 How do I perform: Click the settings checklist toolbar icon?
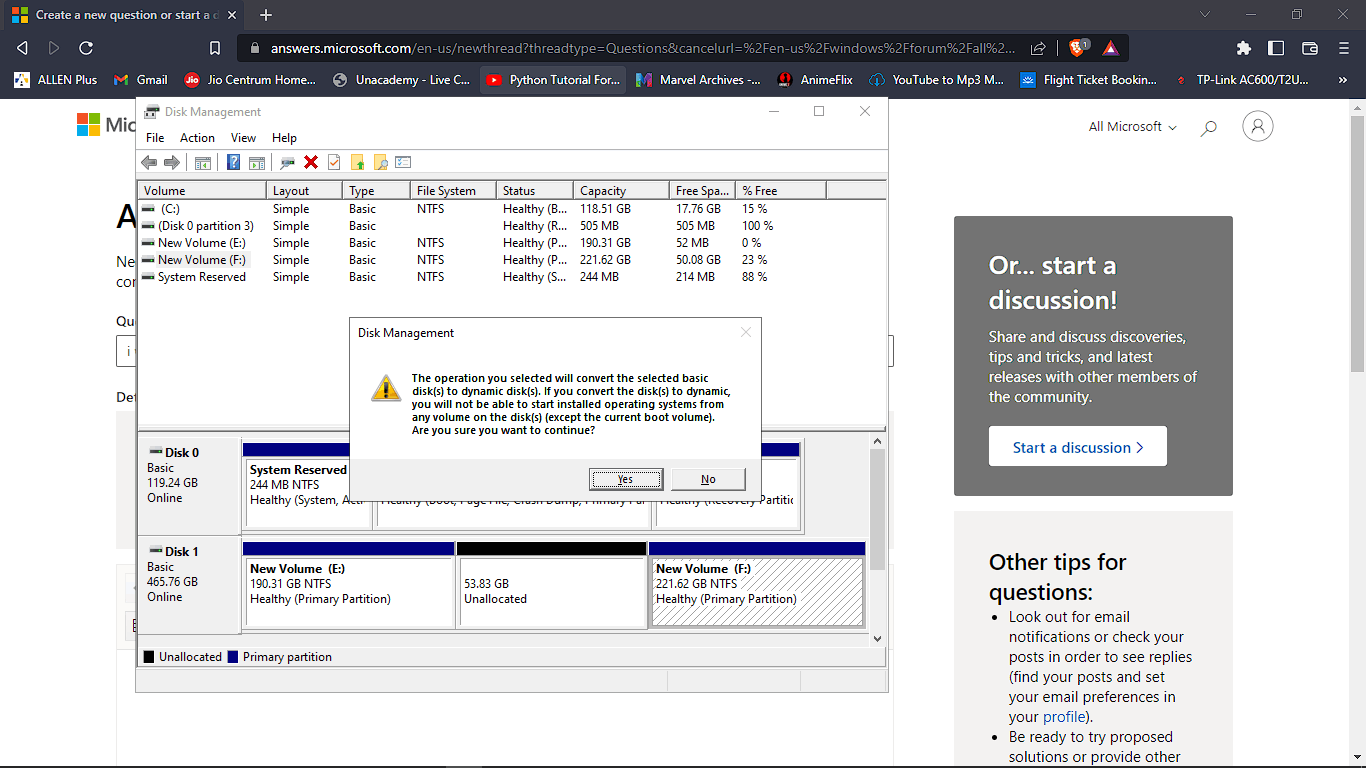click(404, 162)
